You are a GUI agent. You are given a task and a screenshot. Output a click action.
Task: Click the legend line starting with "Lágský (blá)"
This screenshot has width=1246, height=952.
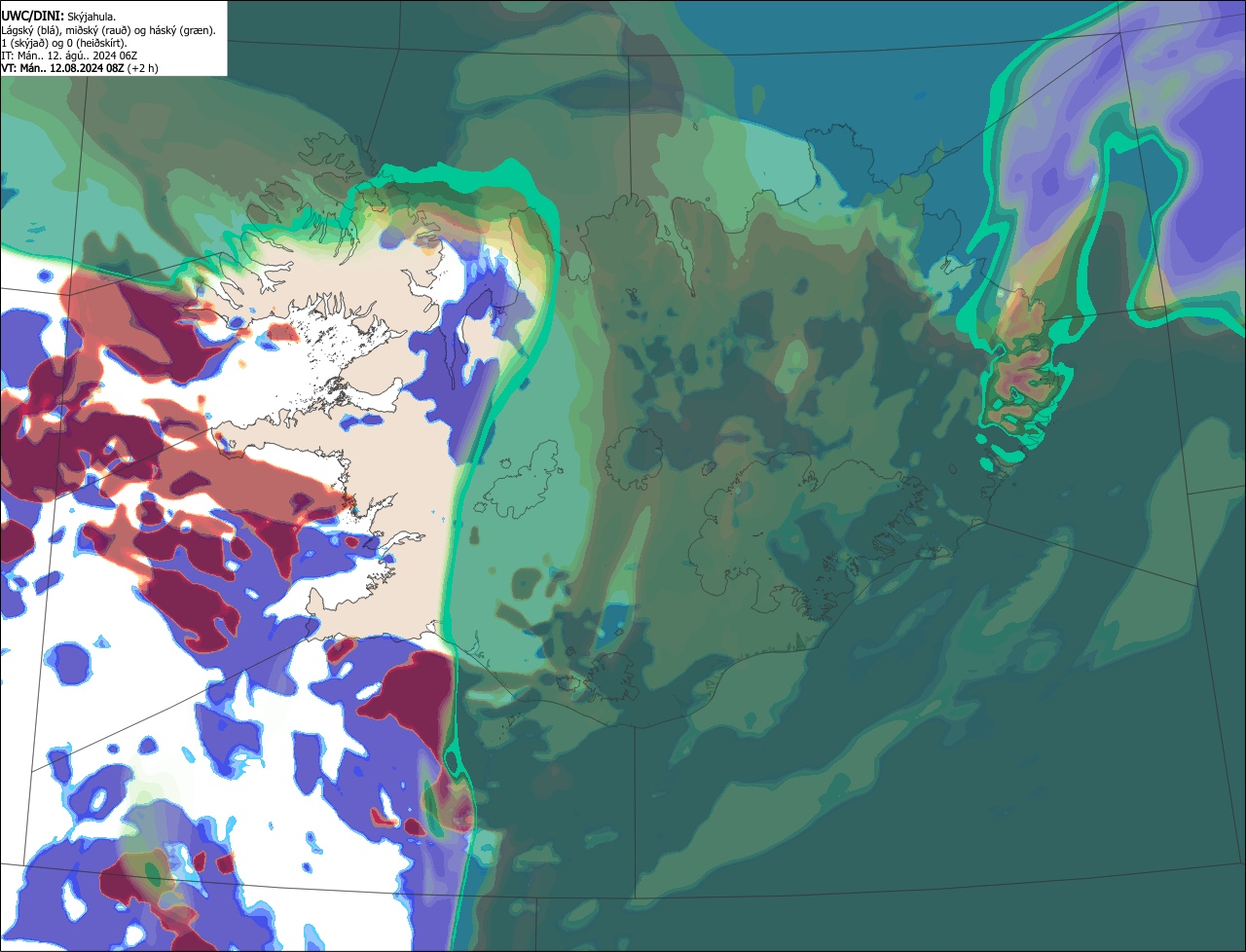109,30
